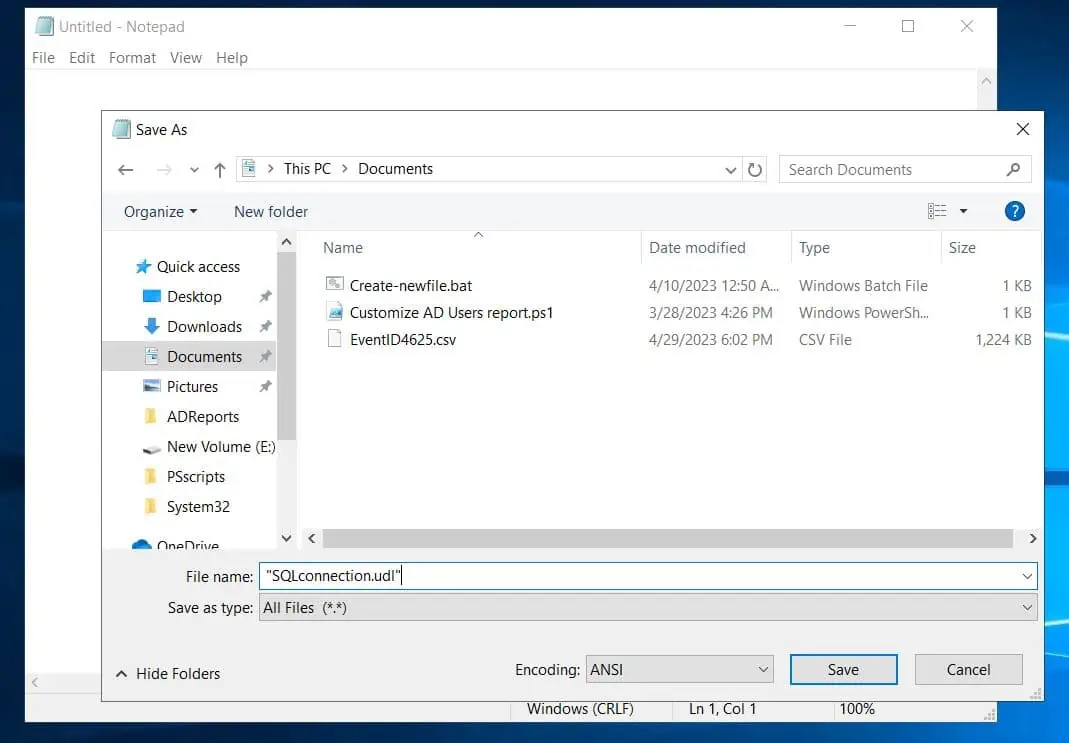Sort files by Date modified
This screenshot has height=743, width=1069.
697,247
